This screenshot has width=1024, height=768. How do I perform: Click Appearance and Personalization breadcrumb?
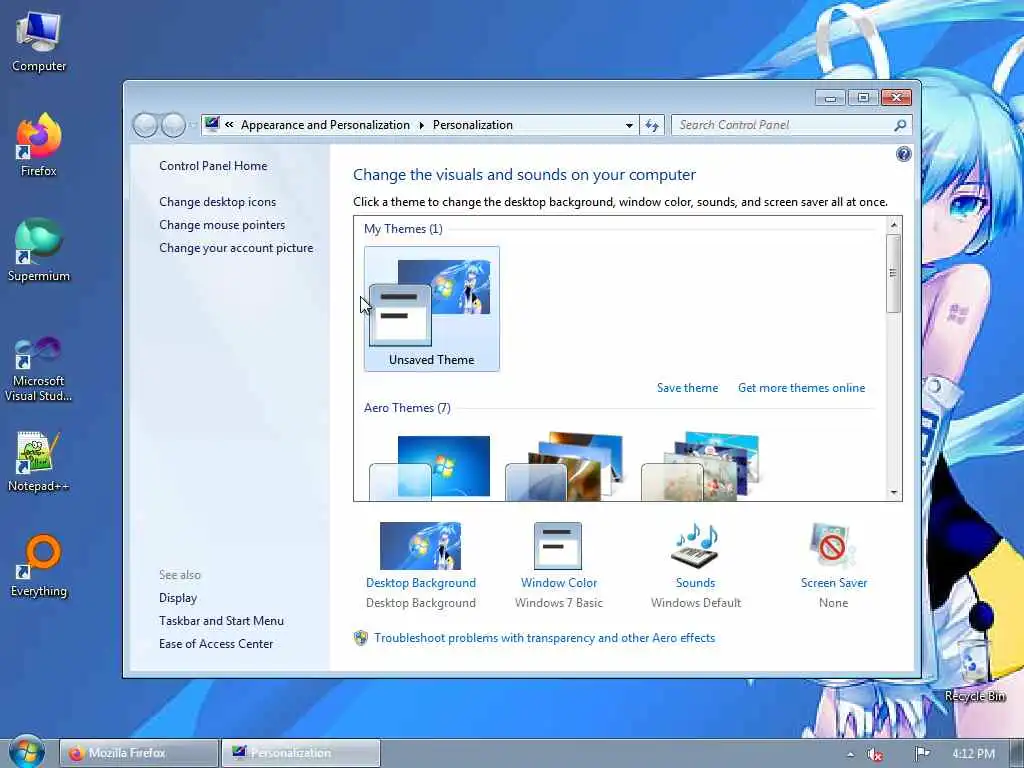tap(325, 125)
